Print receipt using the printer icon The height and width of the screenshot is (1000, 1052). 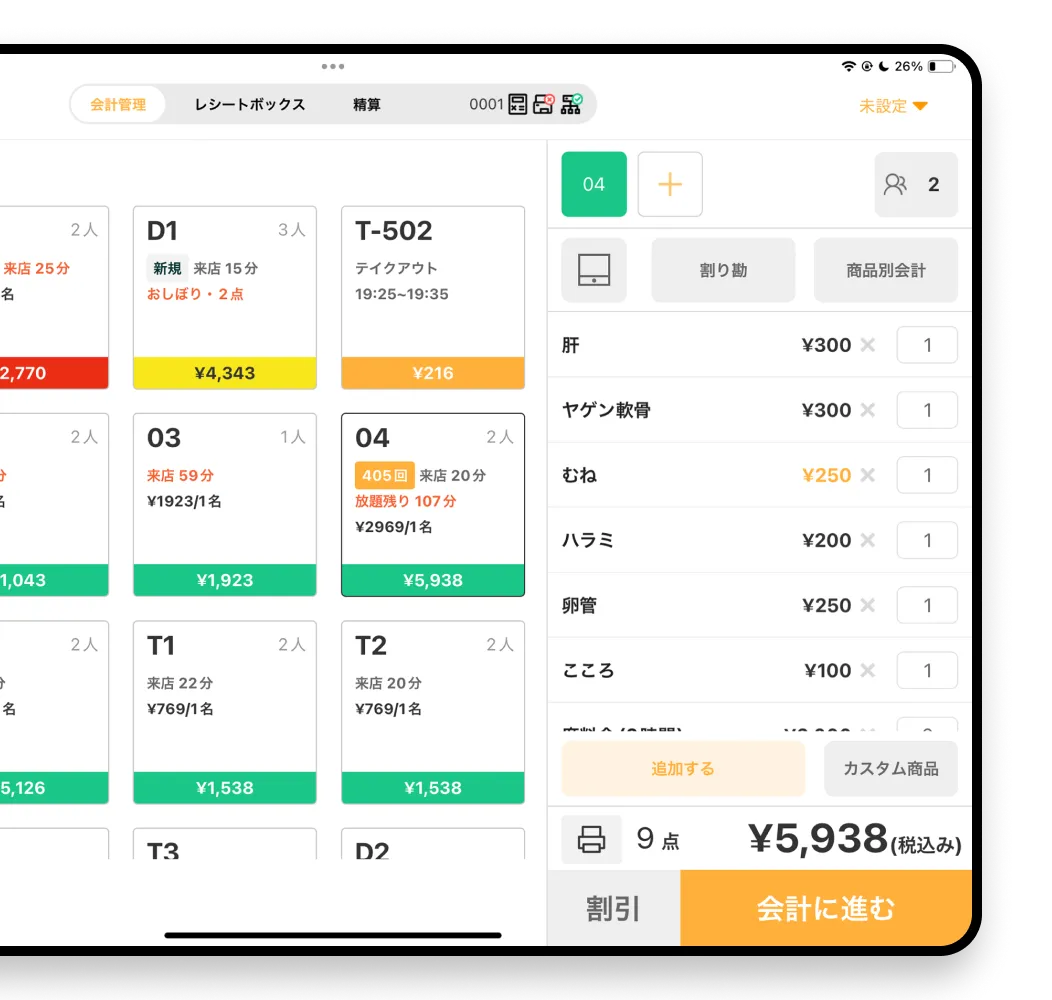592,839
